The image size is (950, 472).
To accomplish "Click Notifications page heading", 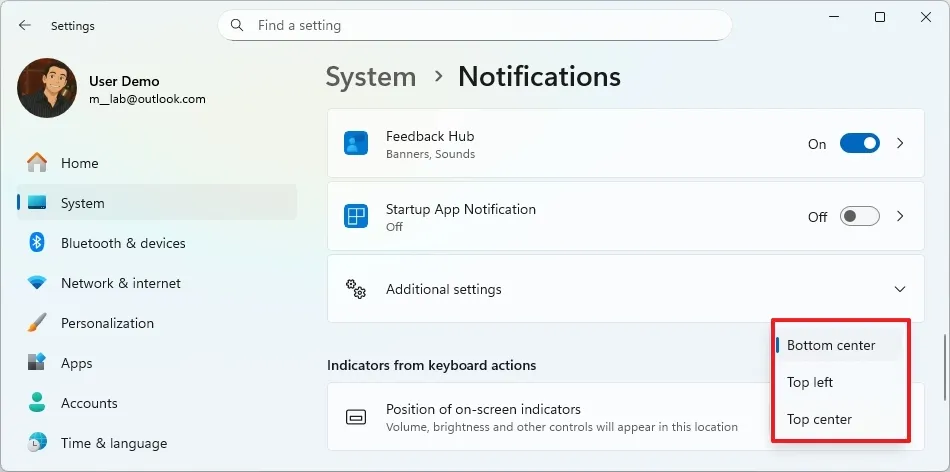I will (539, 77).
